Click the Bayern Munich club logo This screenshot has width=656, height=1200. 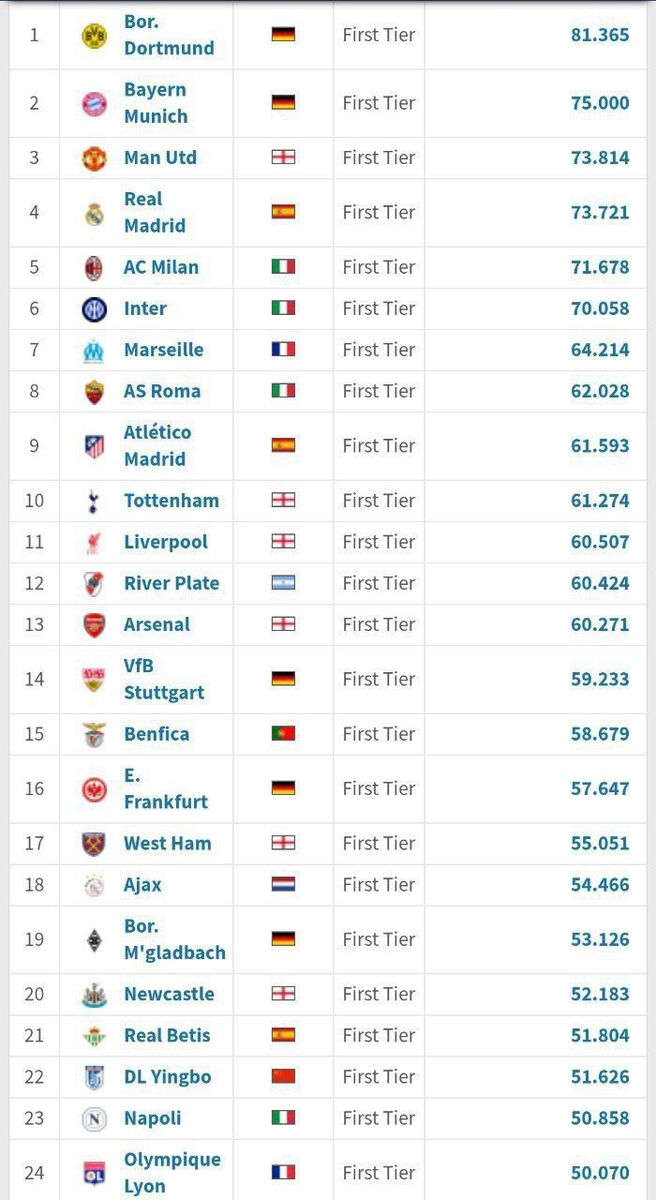94,103
